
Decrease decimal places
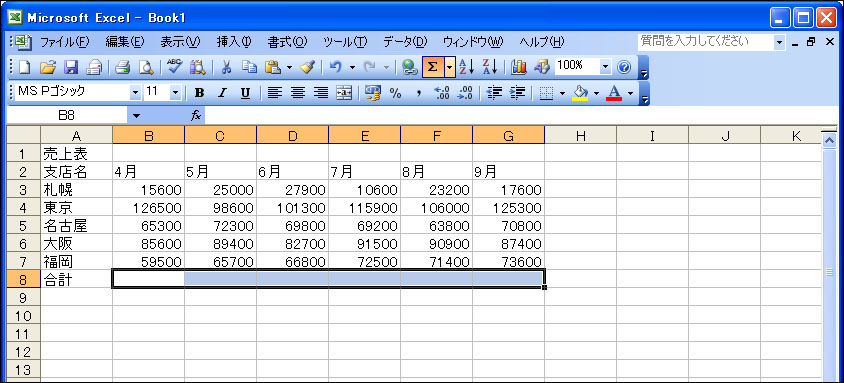[x=465, y=93]
